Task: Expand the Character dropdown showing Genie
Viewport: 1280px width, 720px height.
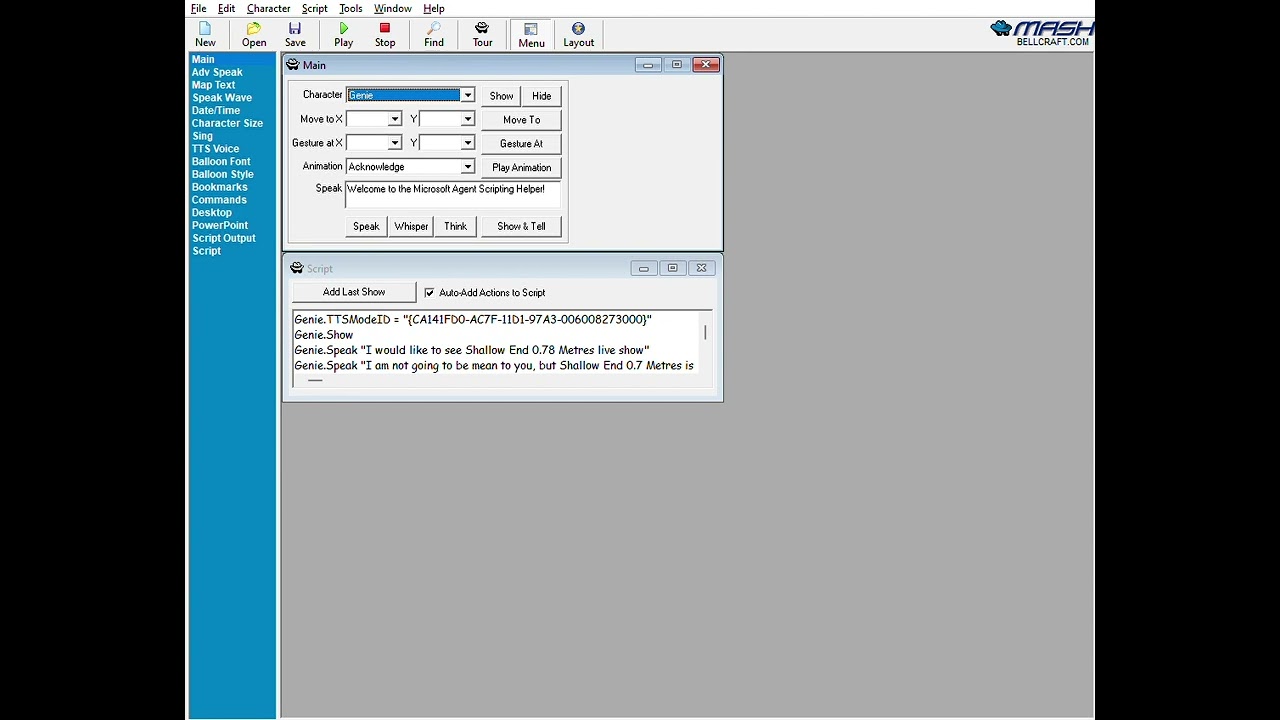Action: pyautogui.click(x=467, y=95)
